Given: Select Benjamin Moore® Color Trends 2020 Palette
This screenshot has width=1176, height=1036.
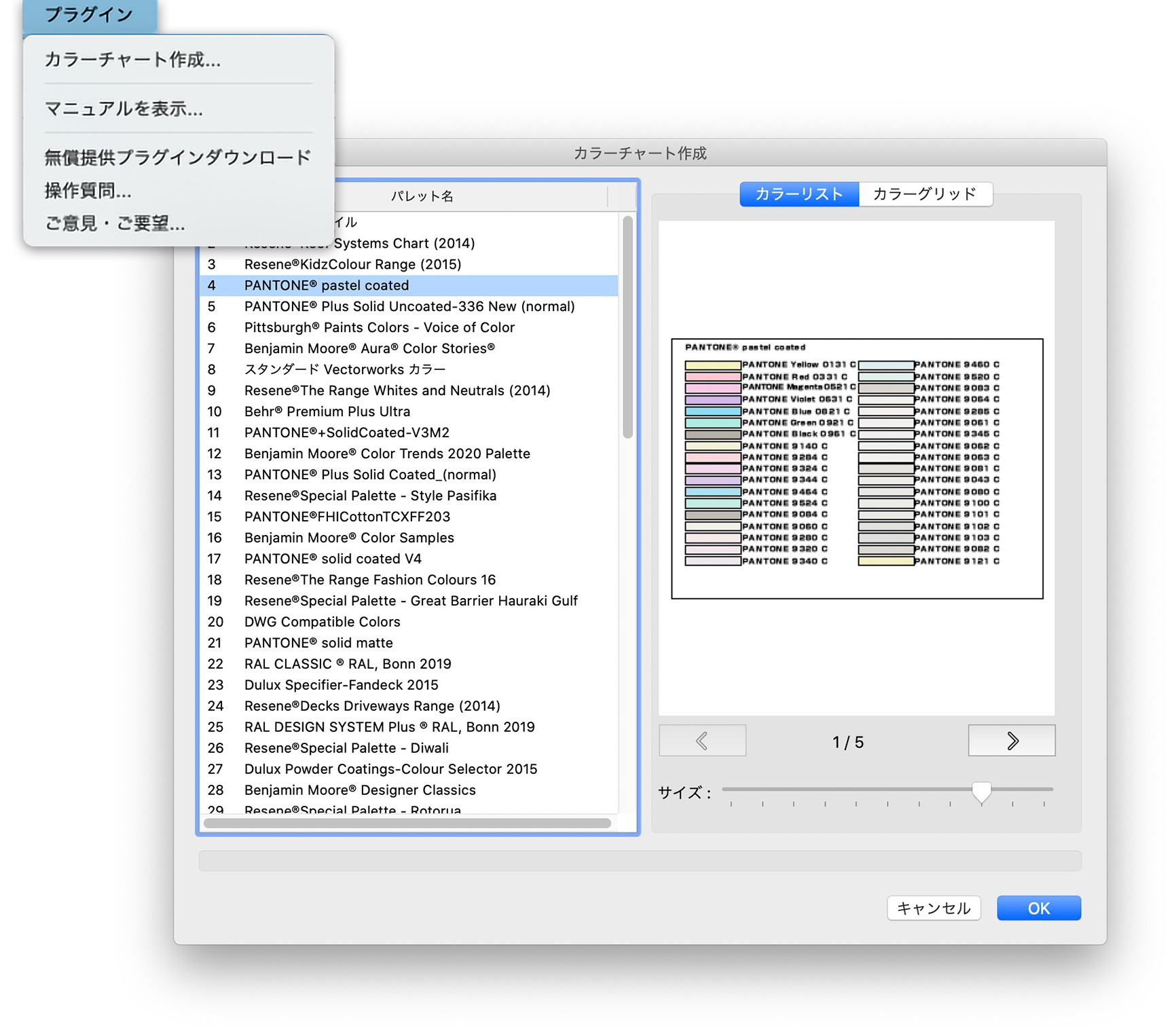Looking at the screenshot, I should click(x=409, y=454).
